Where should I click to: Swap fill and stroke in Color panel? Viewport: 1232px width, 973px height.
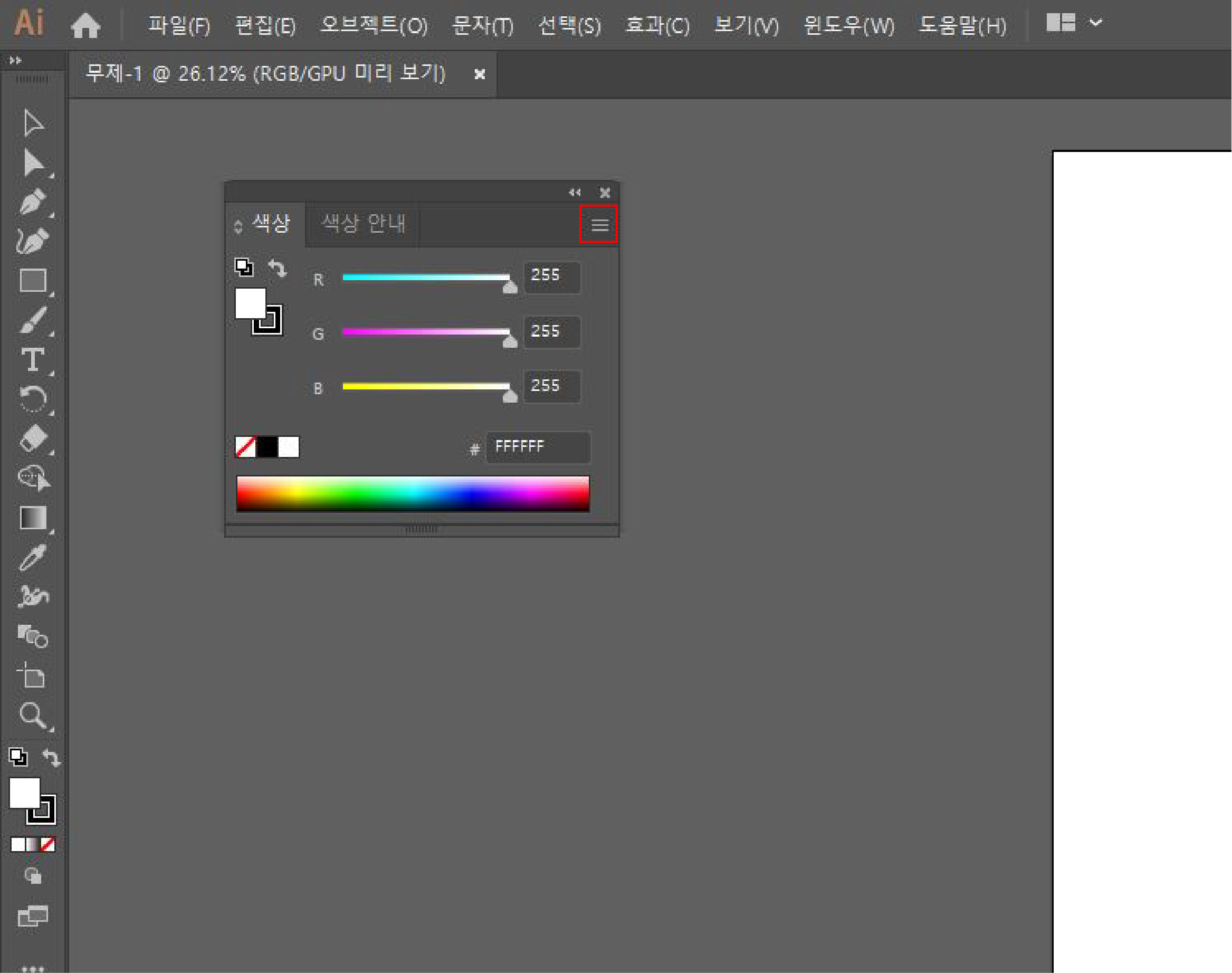pos(278,268)
